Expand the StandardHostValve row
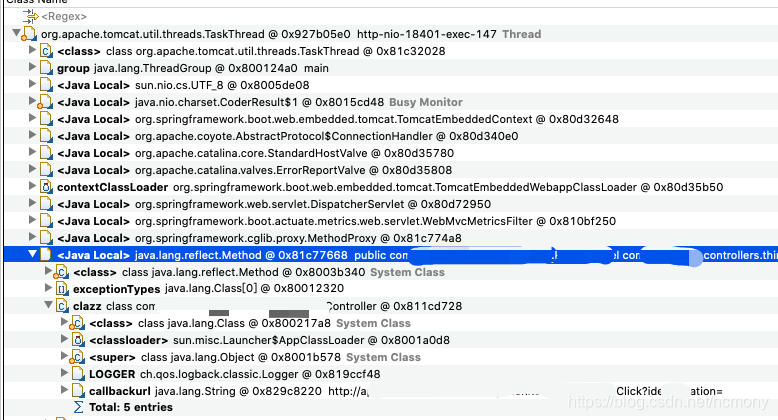This screenshot has width=778, height=420. [x=32, y=151]
